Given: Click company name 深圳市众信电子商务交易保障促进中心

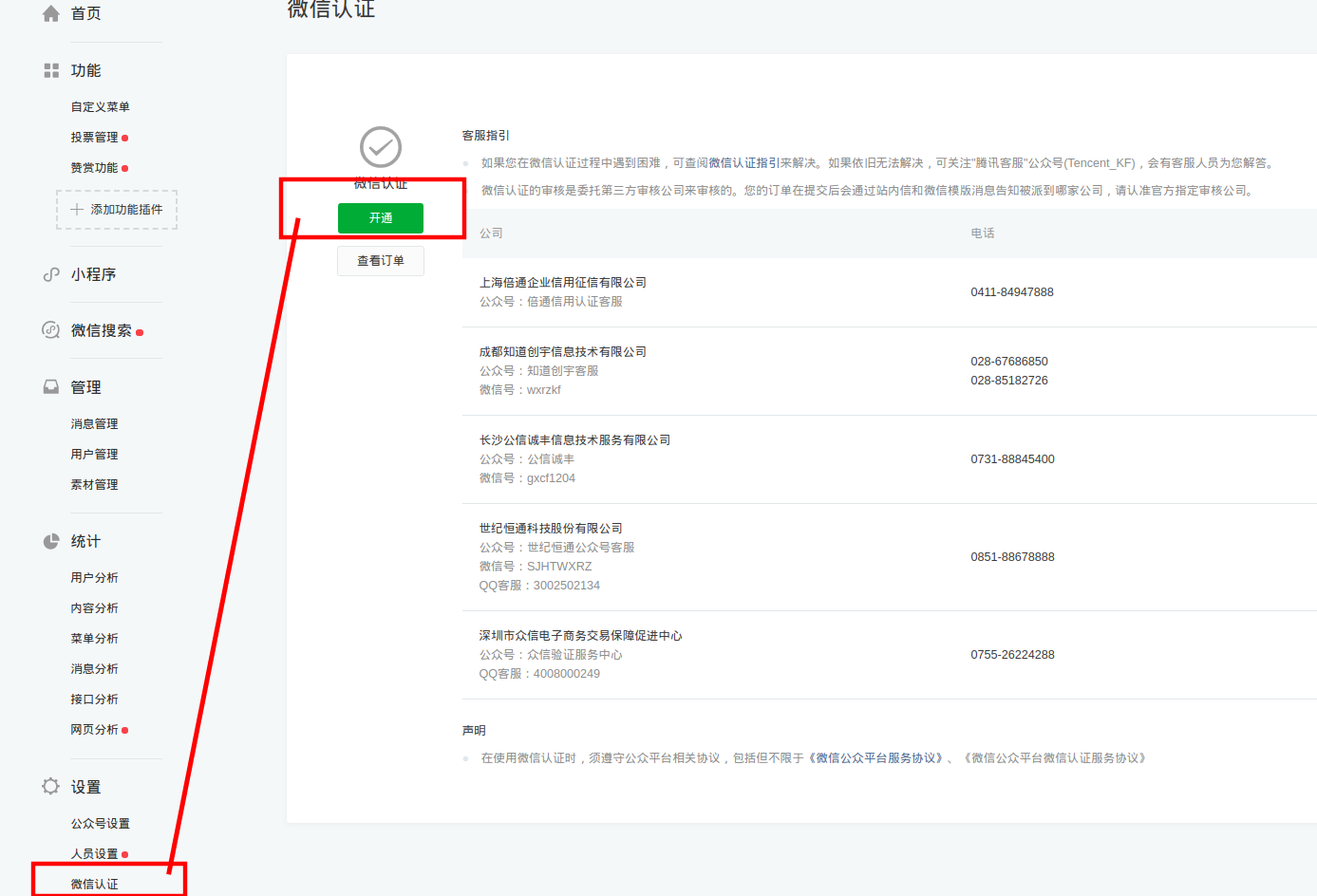Looking at the screenshot, I should [x=581, y=636].
